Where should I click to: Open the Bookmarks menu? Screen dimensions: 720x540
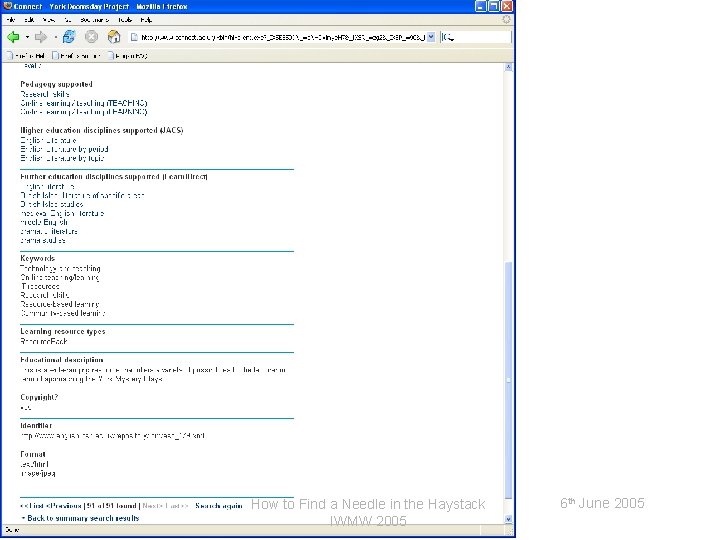click(x=94, y=20)
